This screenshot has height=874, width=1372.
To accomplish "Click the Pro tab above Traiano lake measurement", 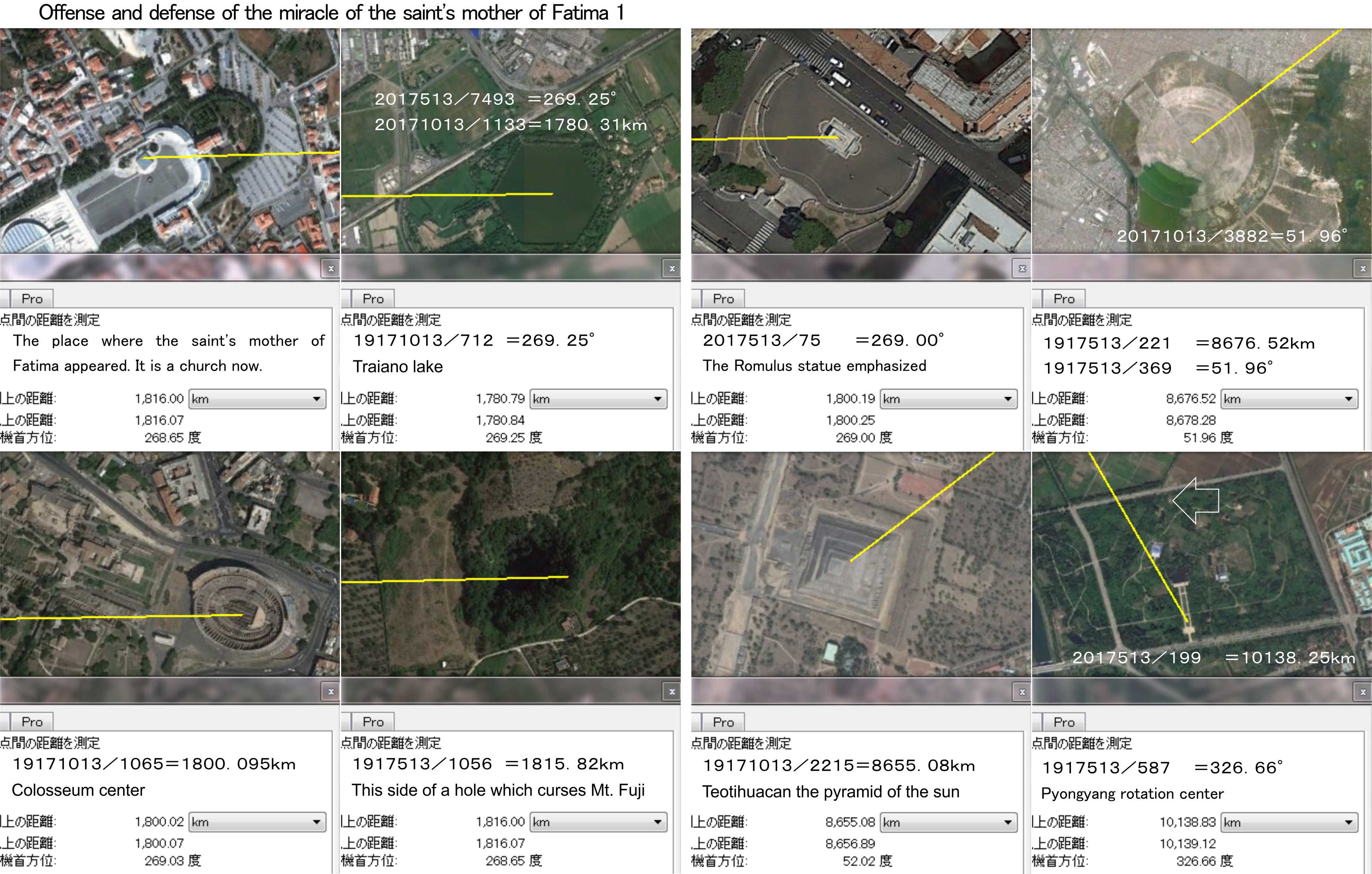I will click(372, 299).
